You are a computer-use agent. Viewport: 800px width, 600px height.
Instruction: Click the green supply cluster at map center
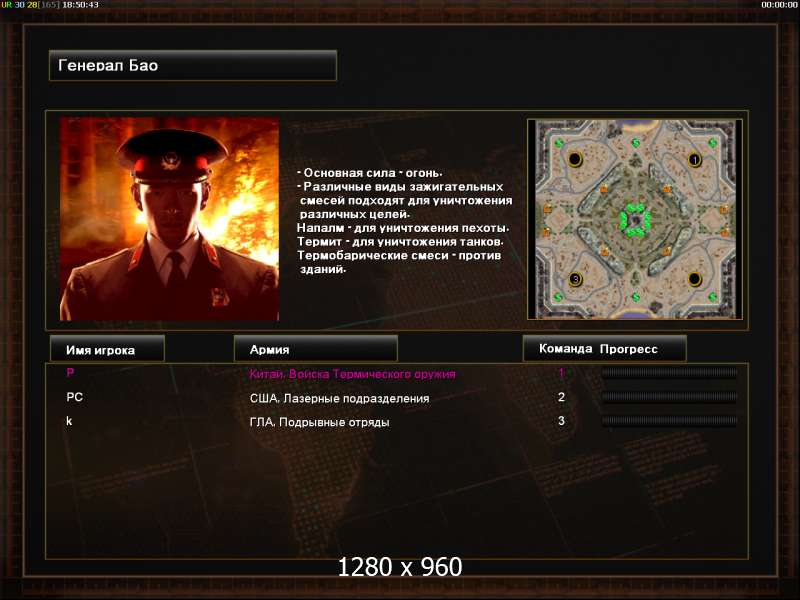click(x=635, y=220)
